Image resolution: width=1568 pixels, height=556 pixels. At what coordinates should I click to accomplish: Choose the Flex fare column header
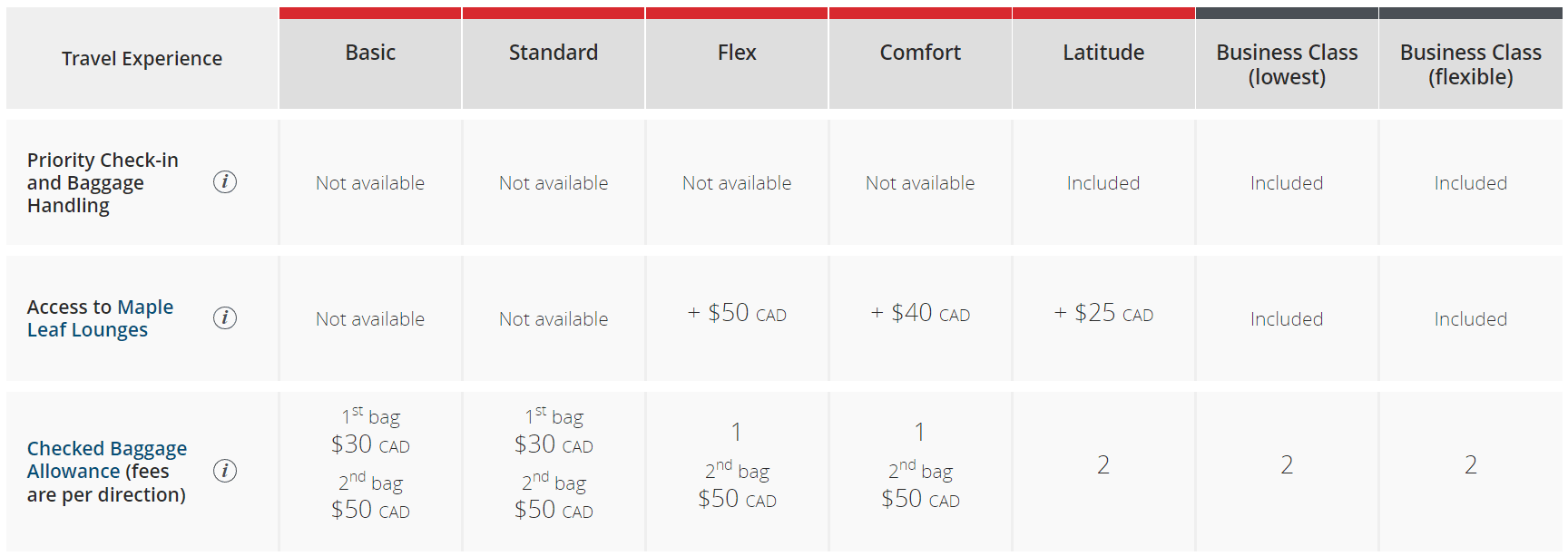pyautogui.click(x=737, y=53)
